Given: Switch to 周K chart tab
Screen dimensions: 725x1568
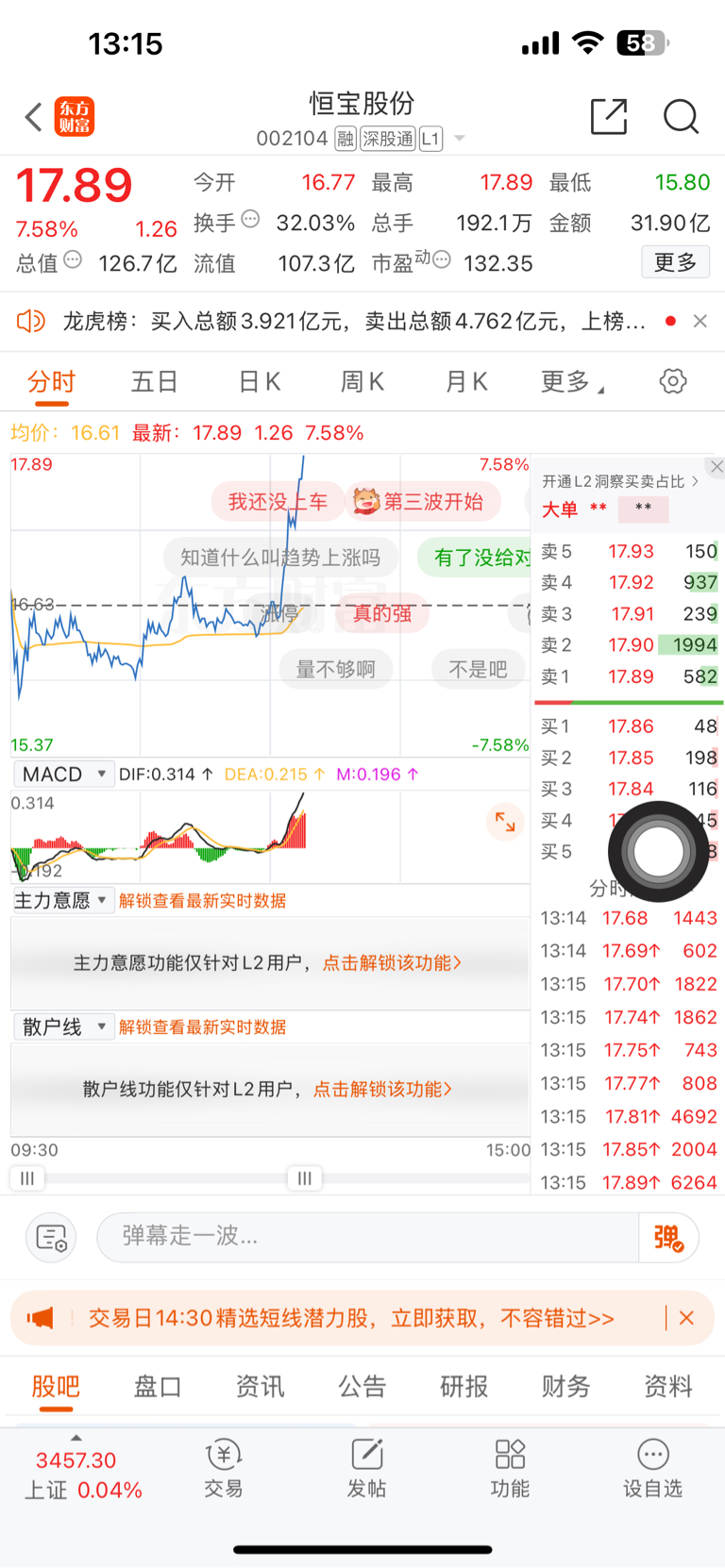Looking at the screenshot, I should click(x=362, y=382).
